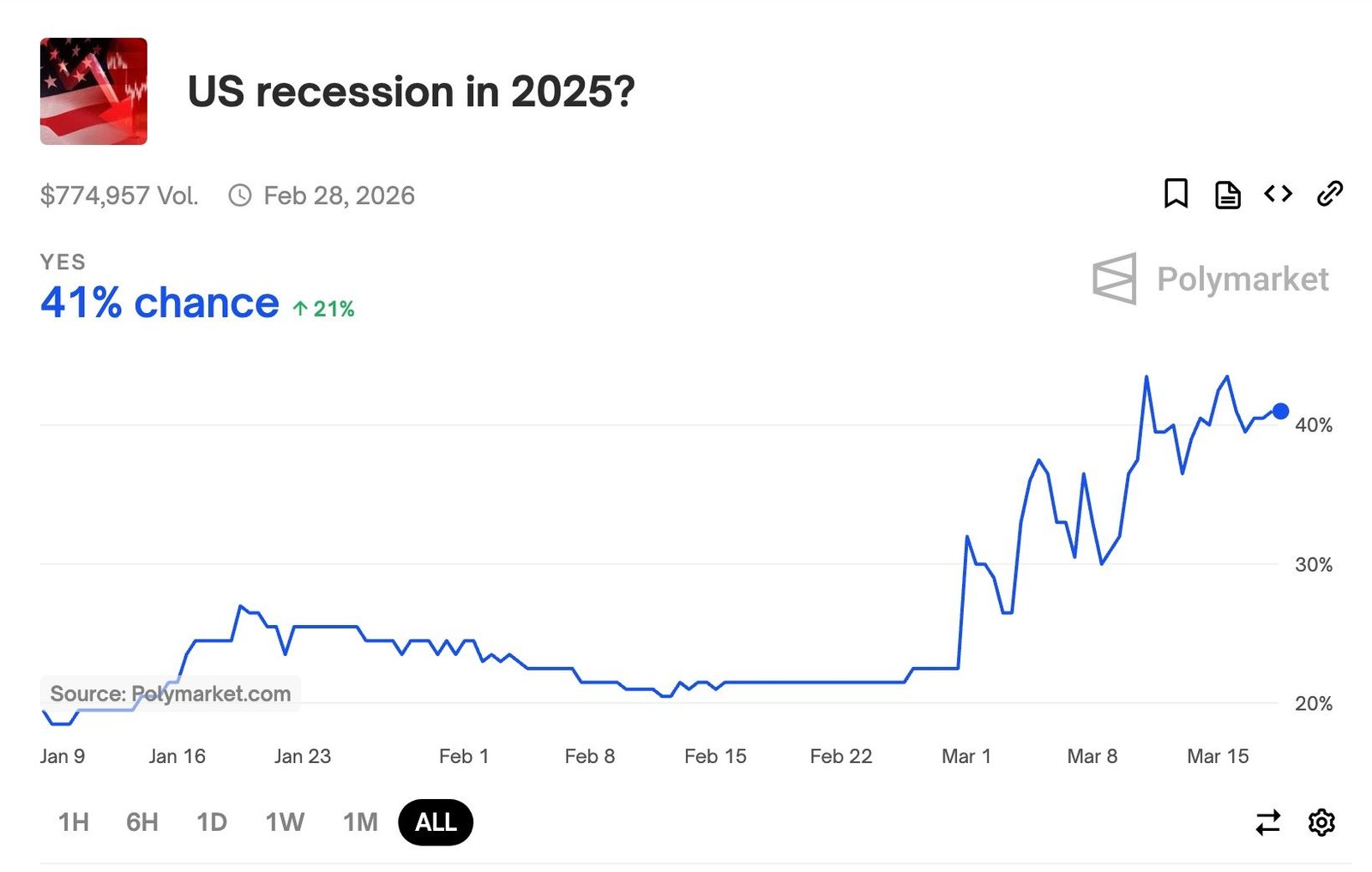Viewport: 1372px width, 872px height.
Task: Toggle the 1D chart view
Action: click(211, 821)
